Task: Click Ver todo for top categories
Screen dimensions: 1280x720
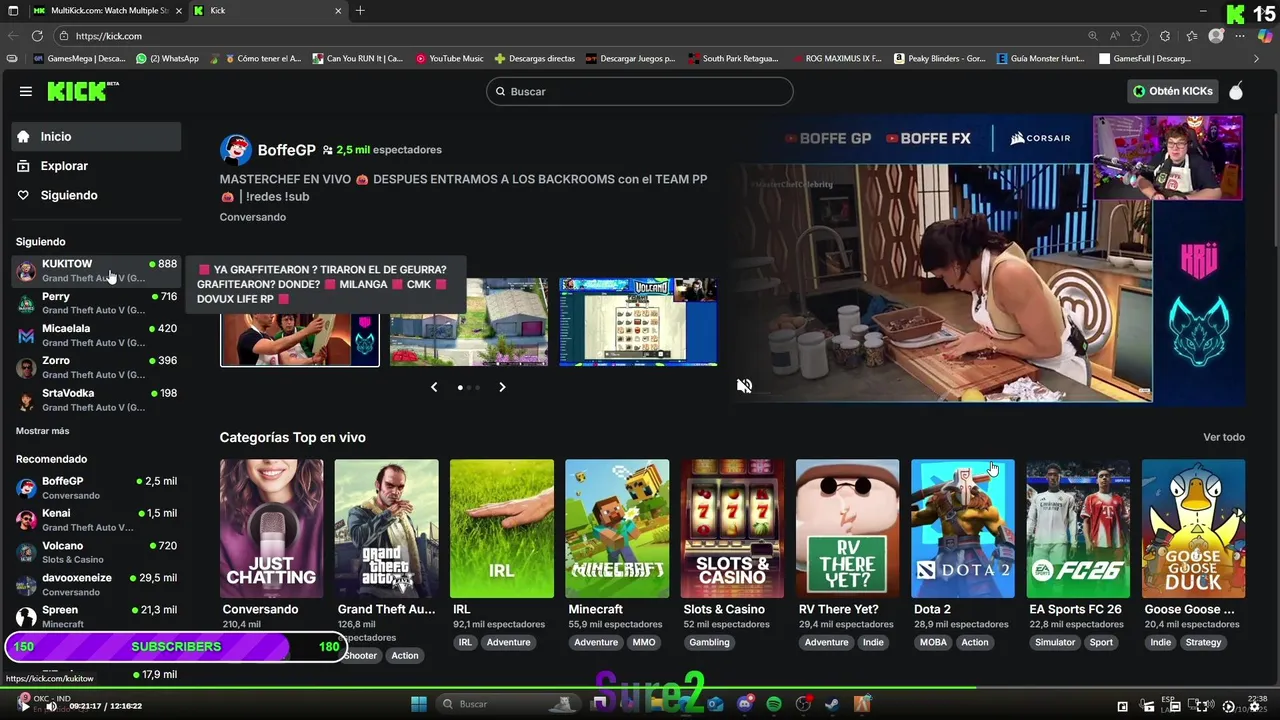Action: pos(1224,437)
